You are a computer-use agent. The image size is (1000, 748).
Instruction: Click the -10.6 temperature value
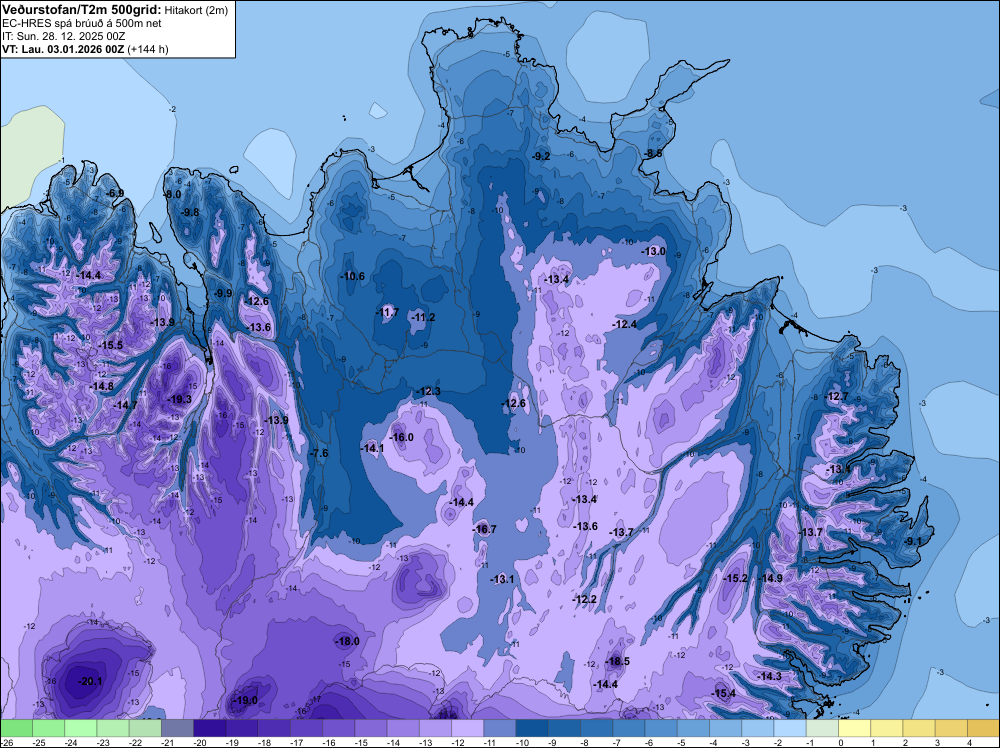tap(353, 277)
